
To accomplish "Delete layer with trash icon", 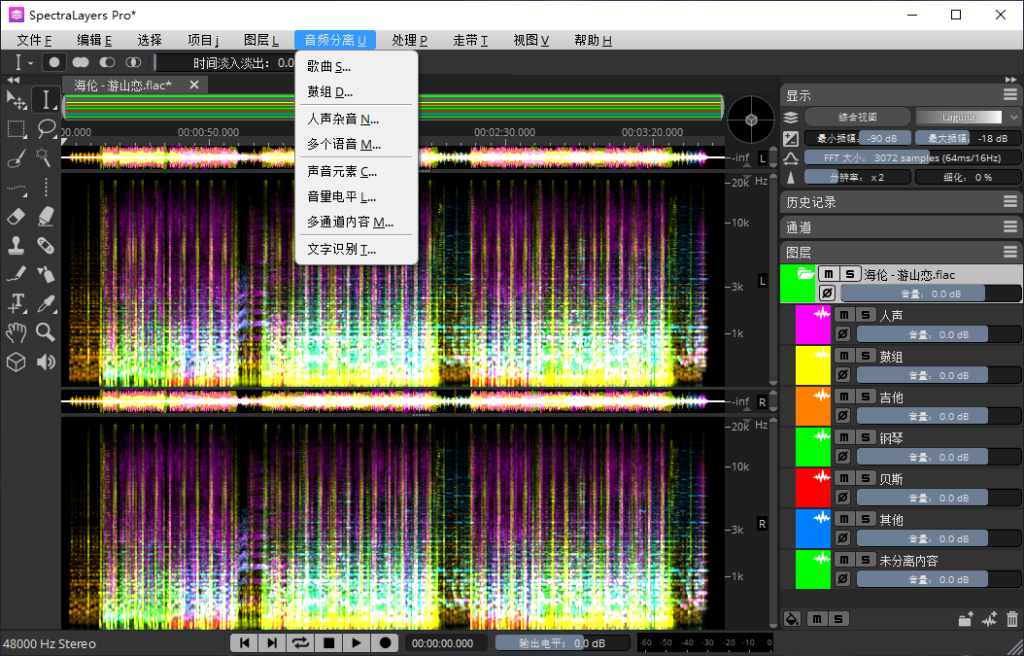I will click(x=1012, y=619).
